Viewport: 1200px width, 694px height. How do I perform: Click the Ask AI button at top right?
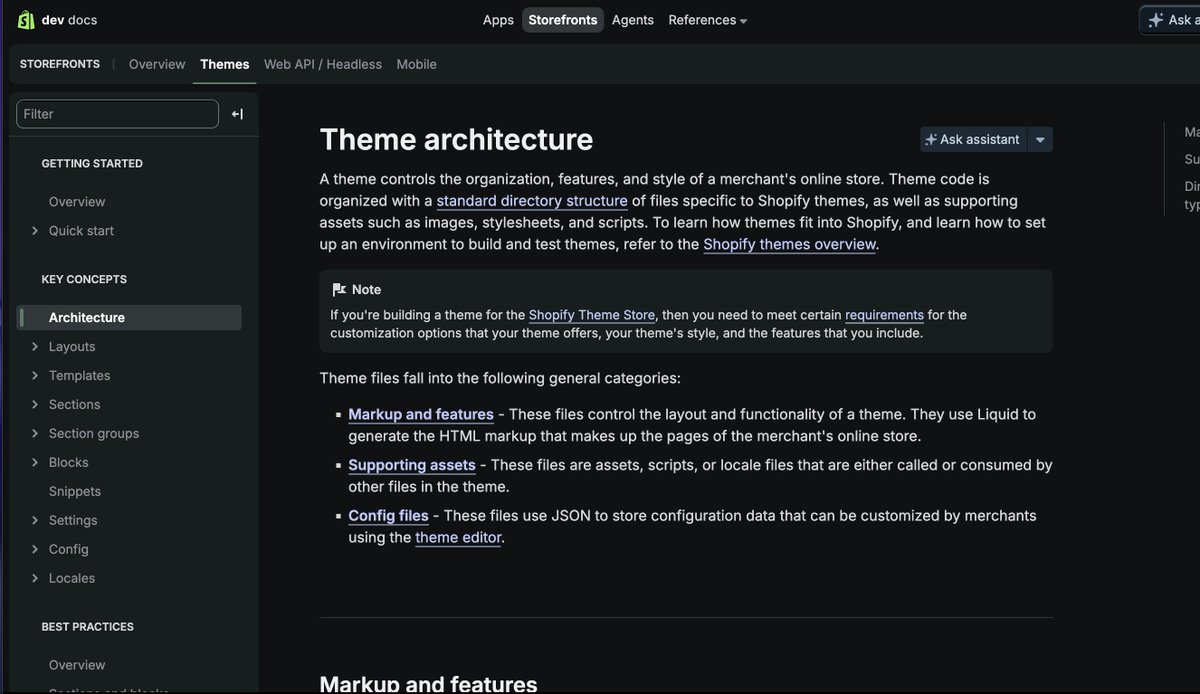pos(1171,20)
